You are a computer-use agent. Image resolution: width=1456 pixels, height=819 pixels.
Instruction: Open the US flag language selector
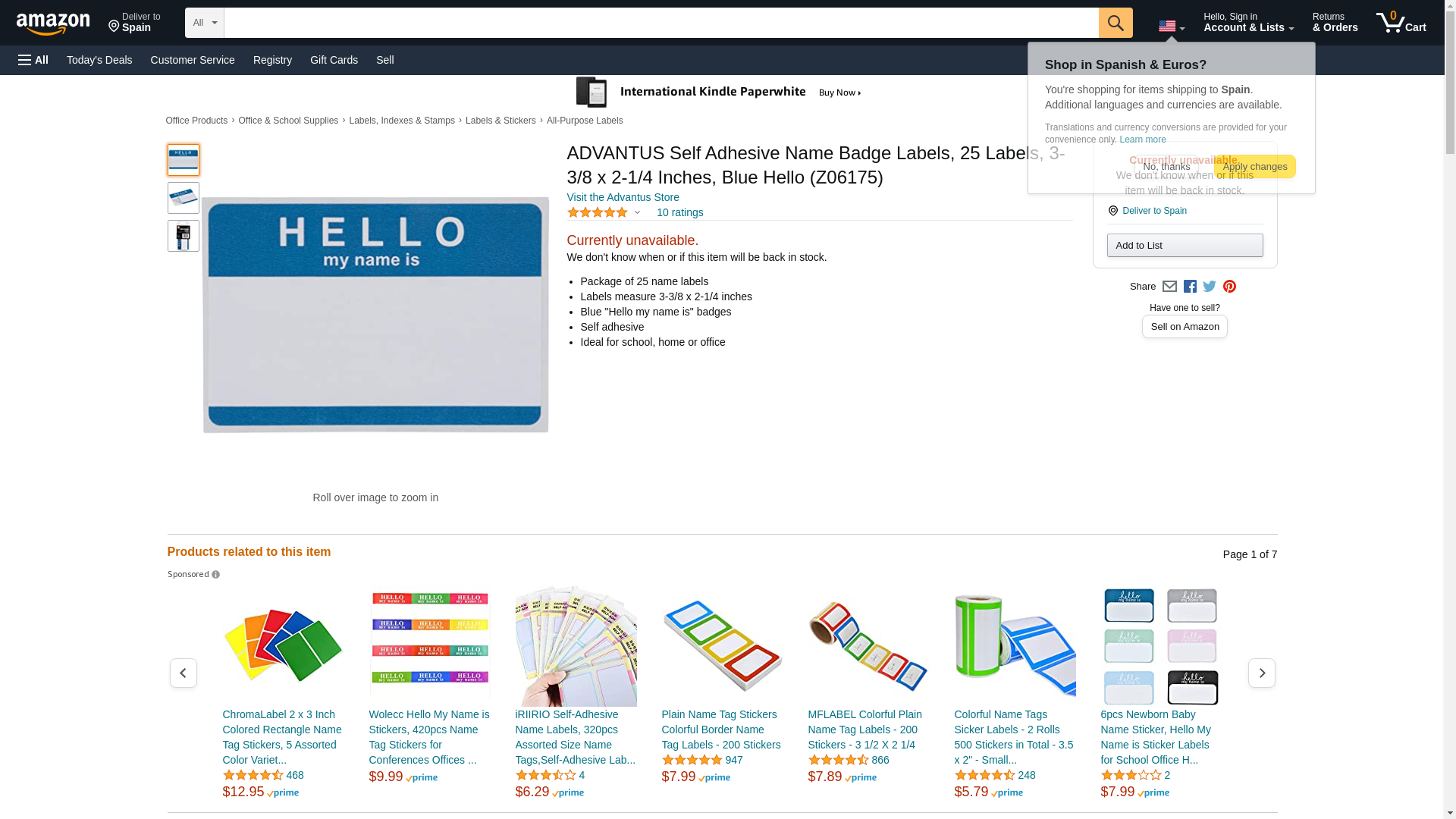point(1171,26)
